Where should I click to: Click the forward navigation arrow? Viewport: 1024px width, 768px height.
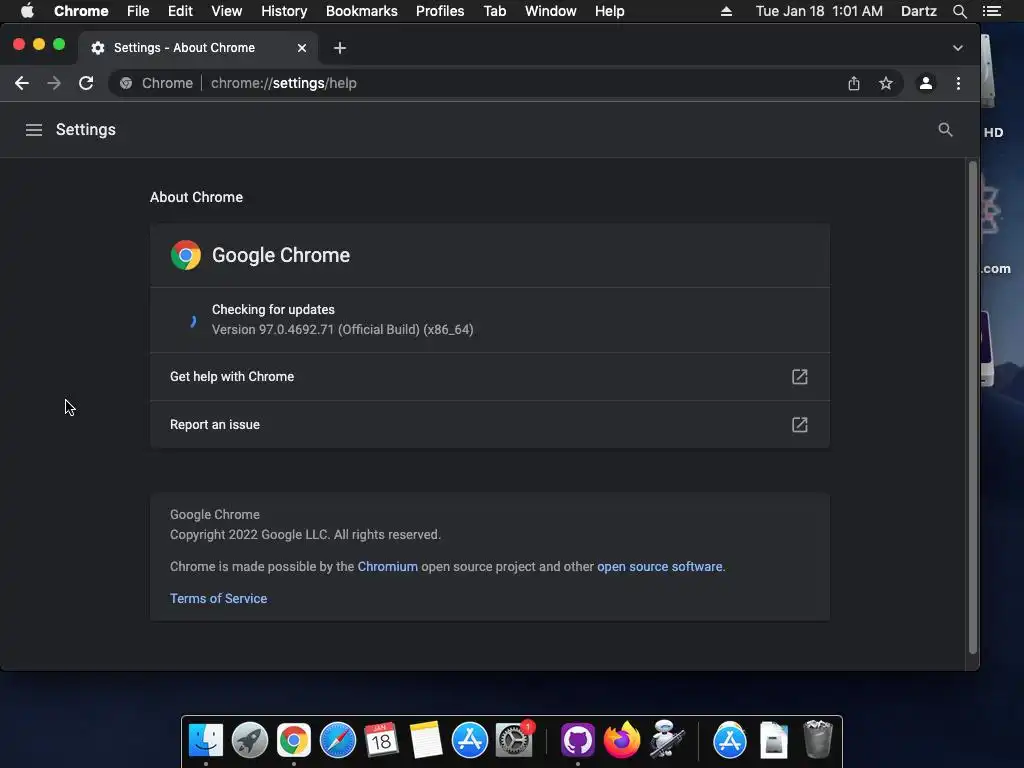tap(54, 83)
